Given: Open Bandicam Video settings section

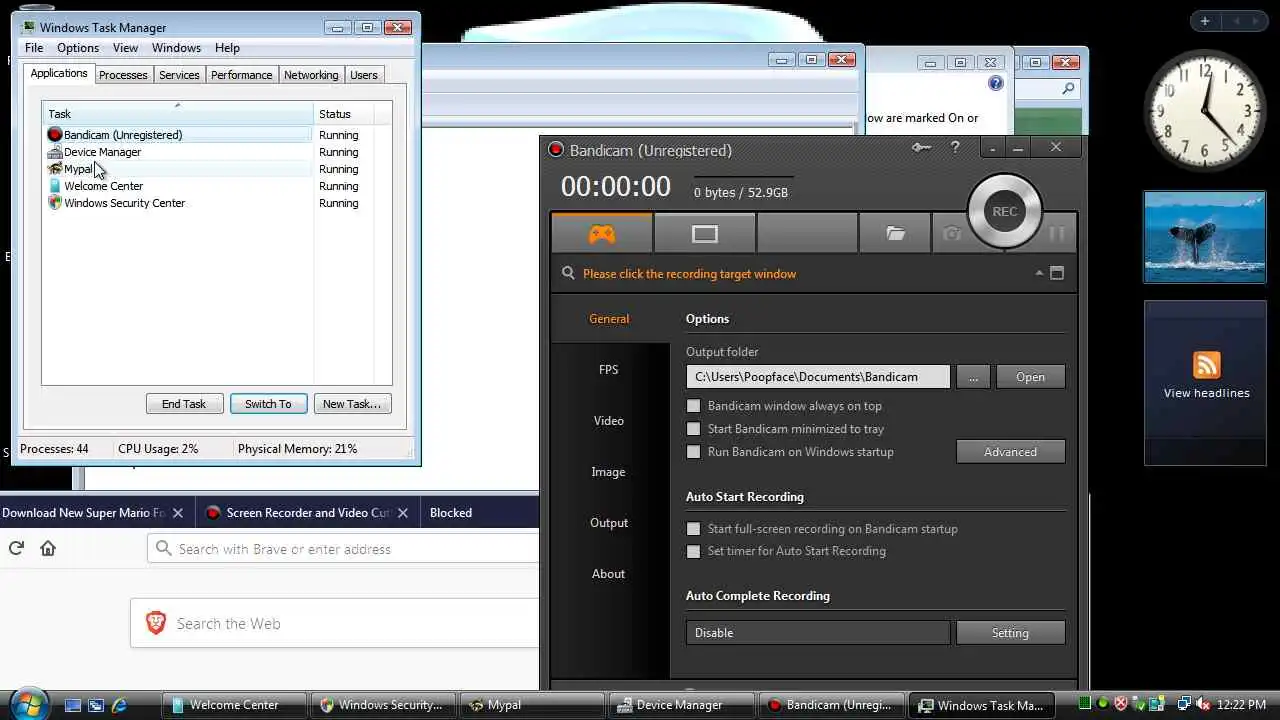Looking at the screenshot, I should coord(609,420).
